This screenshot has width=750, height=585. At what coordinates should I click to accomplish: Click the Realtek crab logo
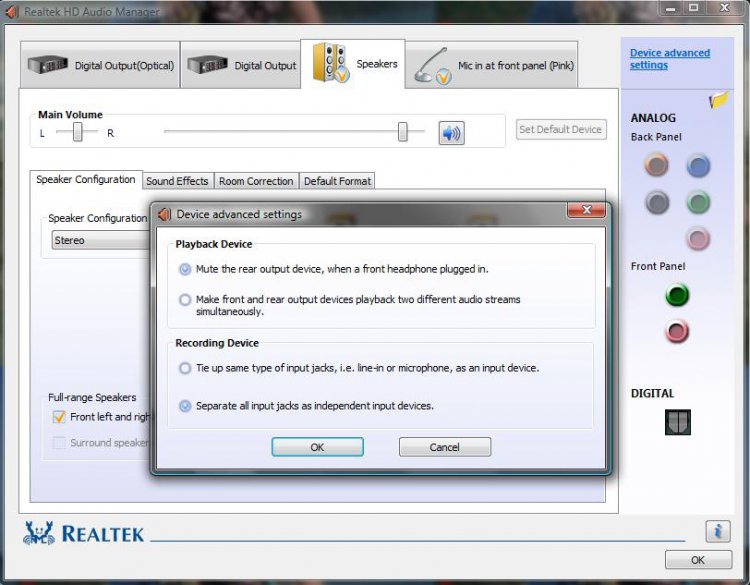pos(39,533)
